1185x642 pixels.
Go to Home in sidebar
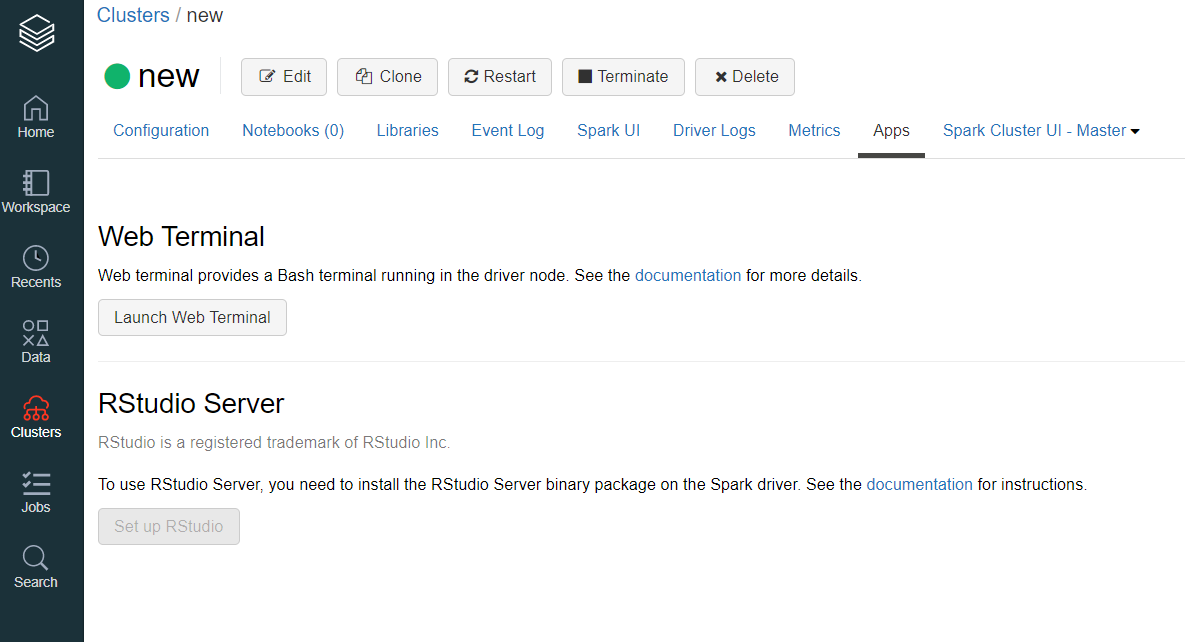tap(36, 117)
